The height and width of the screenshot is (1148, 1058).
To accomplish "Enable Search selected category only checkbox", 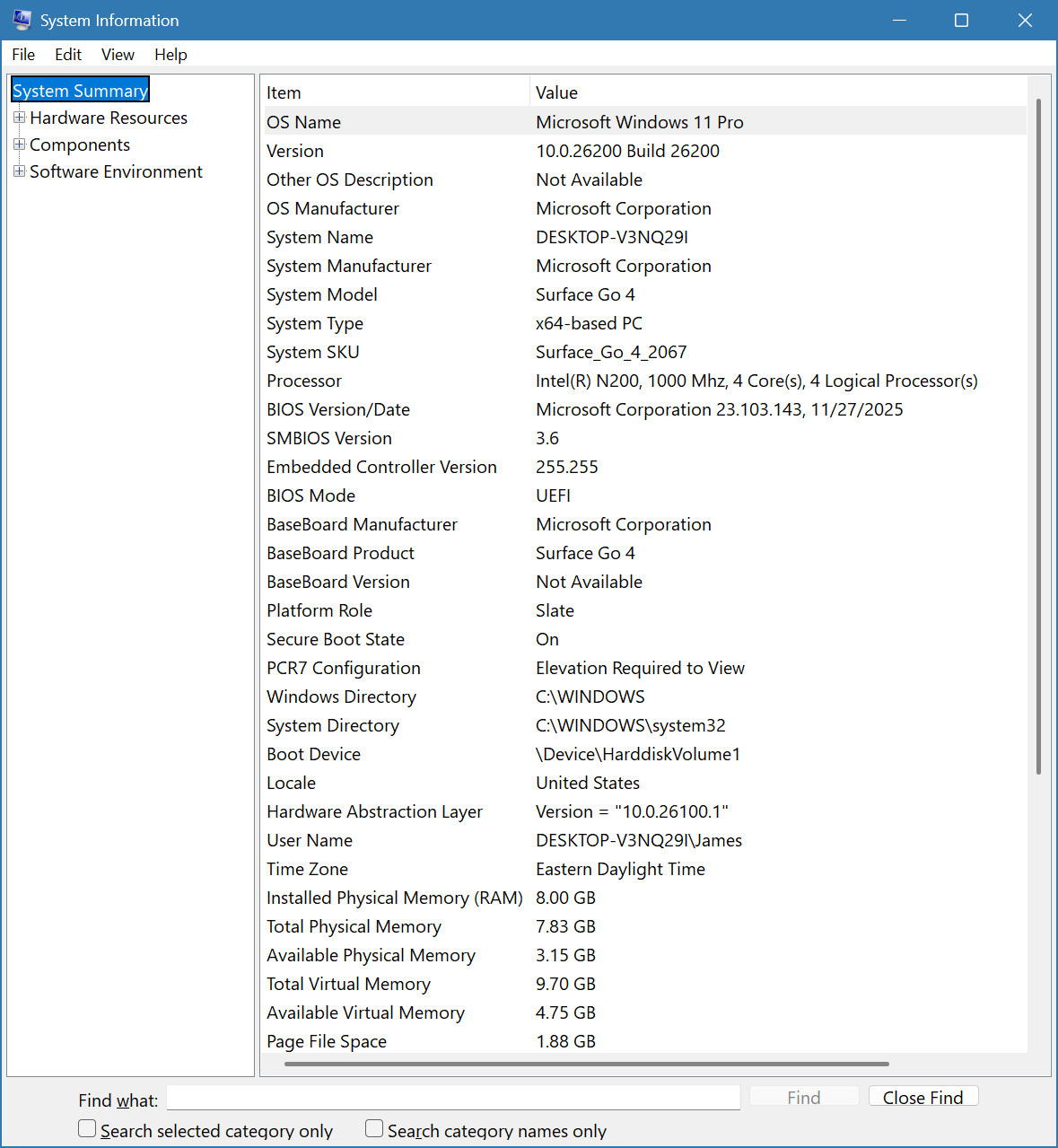I will pyautogui.click(x=87, y=1128).
